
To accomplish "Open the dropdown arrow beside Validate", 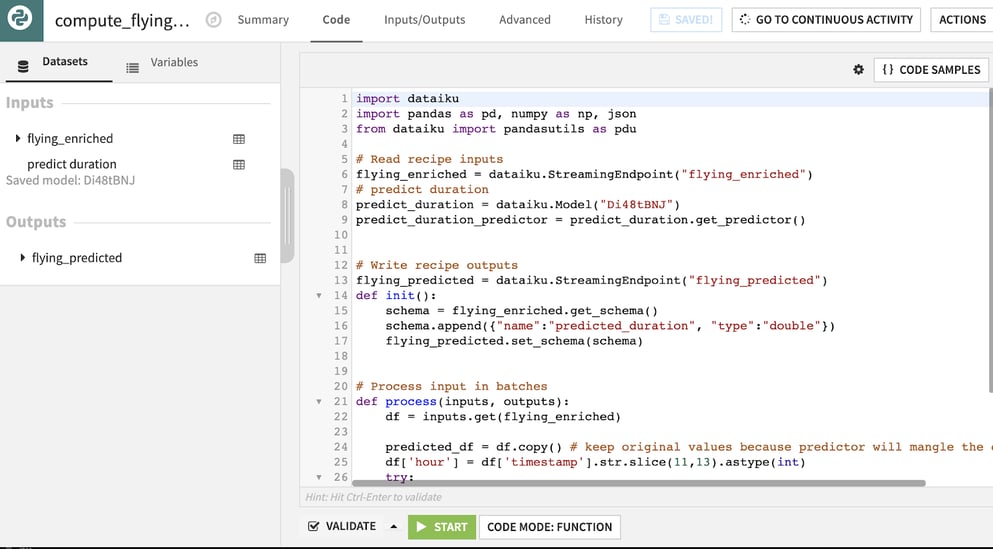I will tap(393, 527).
